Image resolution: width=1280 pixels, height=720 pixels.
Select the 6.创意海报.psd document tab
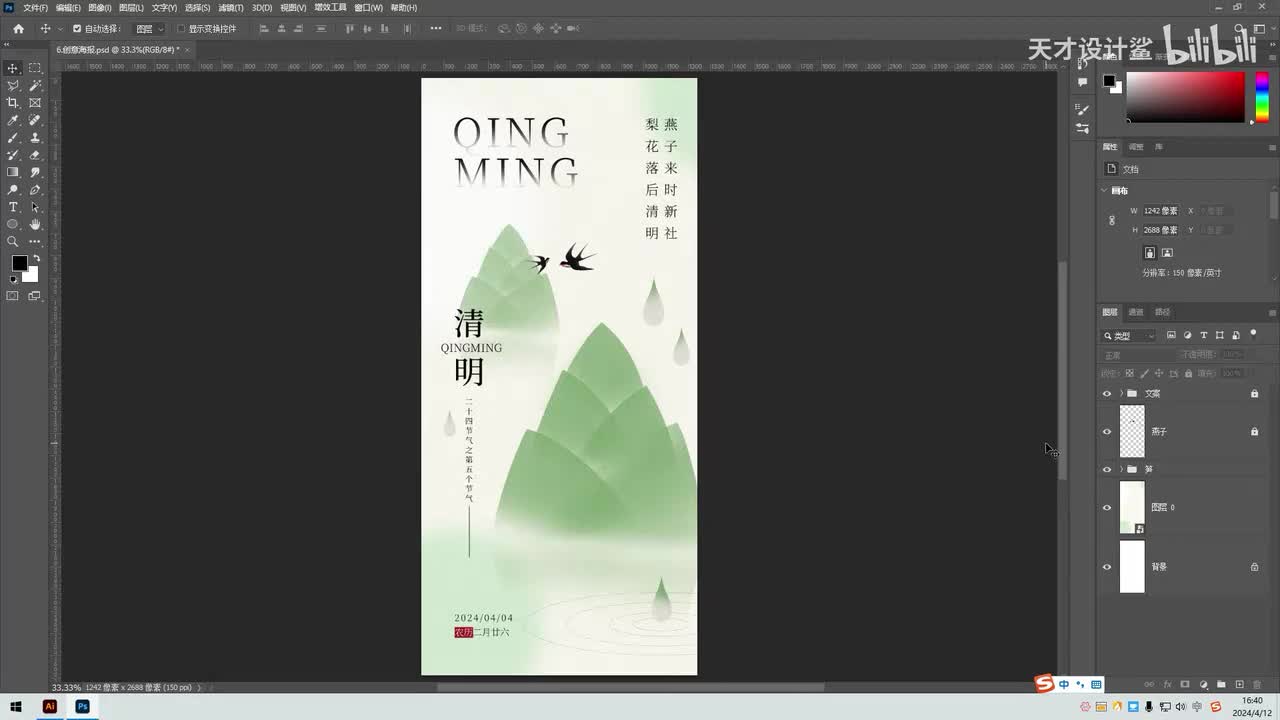(116, 49)
